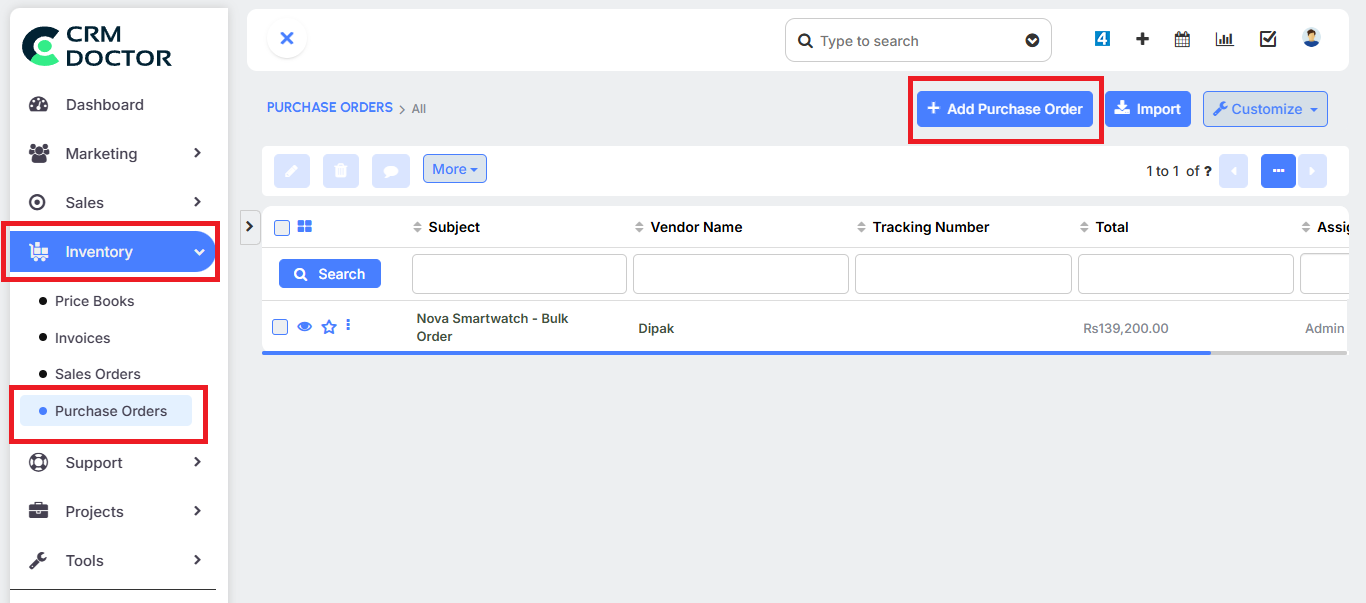Open the More dropdown menu
1366x603 pixels.
pos(454,170)
